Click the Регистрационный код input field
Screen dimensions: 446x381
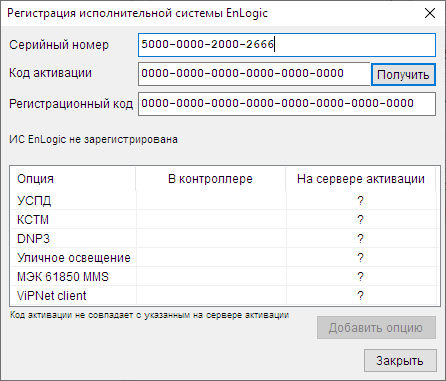coord(287,104)
